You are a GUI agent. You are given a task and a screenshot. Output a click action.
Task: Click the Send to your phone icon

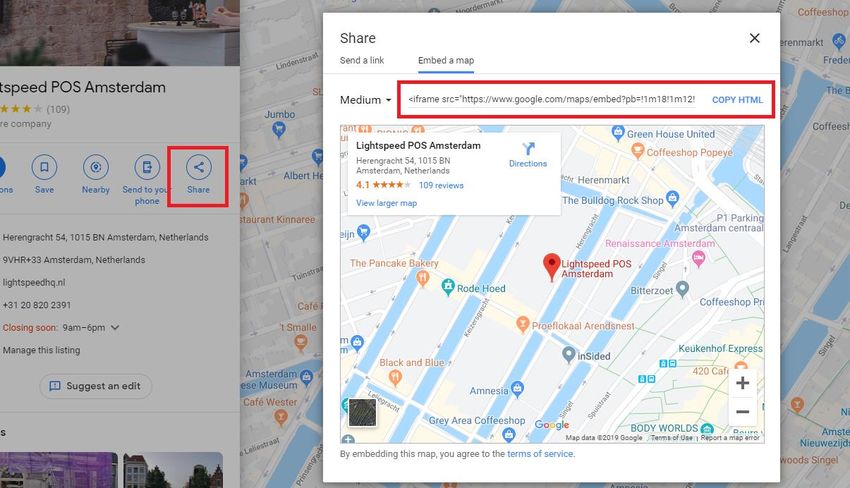147,167
